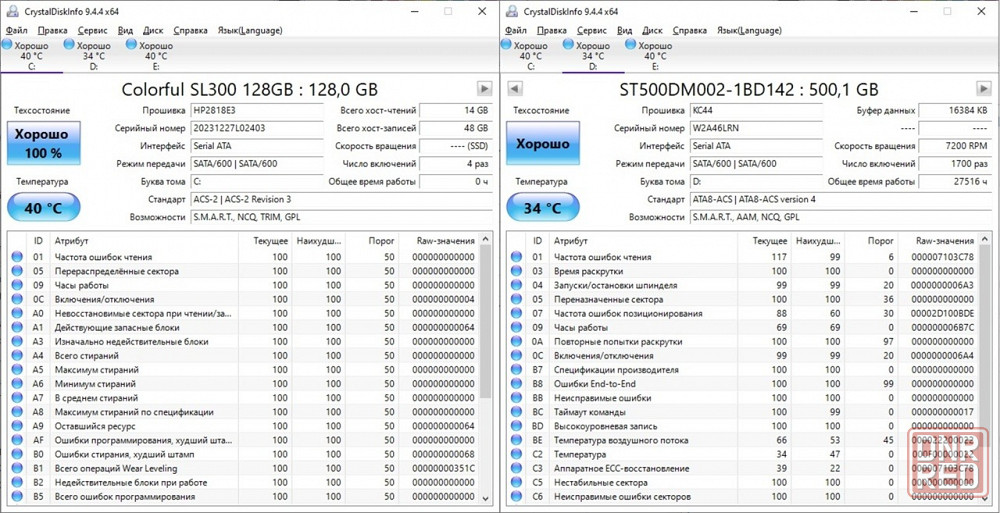The image size is (1000, 513).
Task: Select drive C: tab in left window
Action: coord(31,56)
